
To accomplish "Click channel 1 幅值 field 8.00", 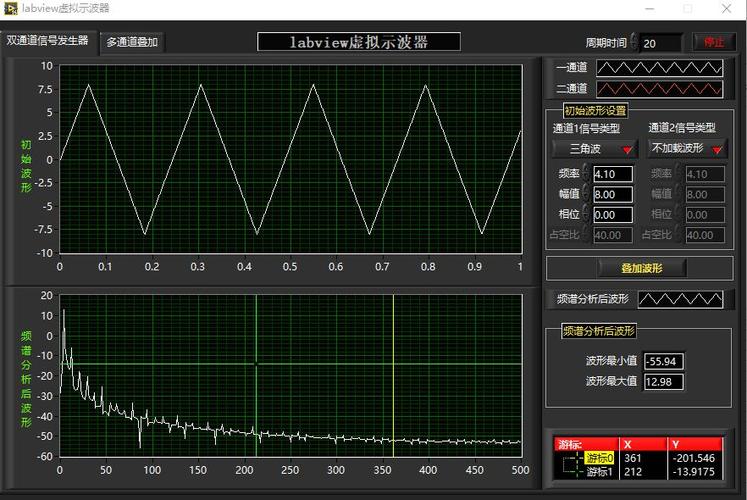I will coord(613,194).
